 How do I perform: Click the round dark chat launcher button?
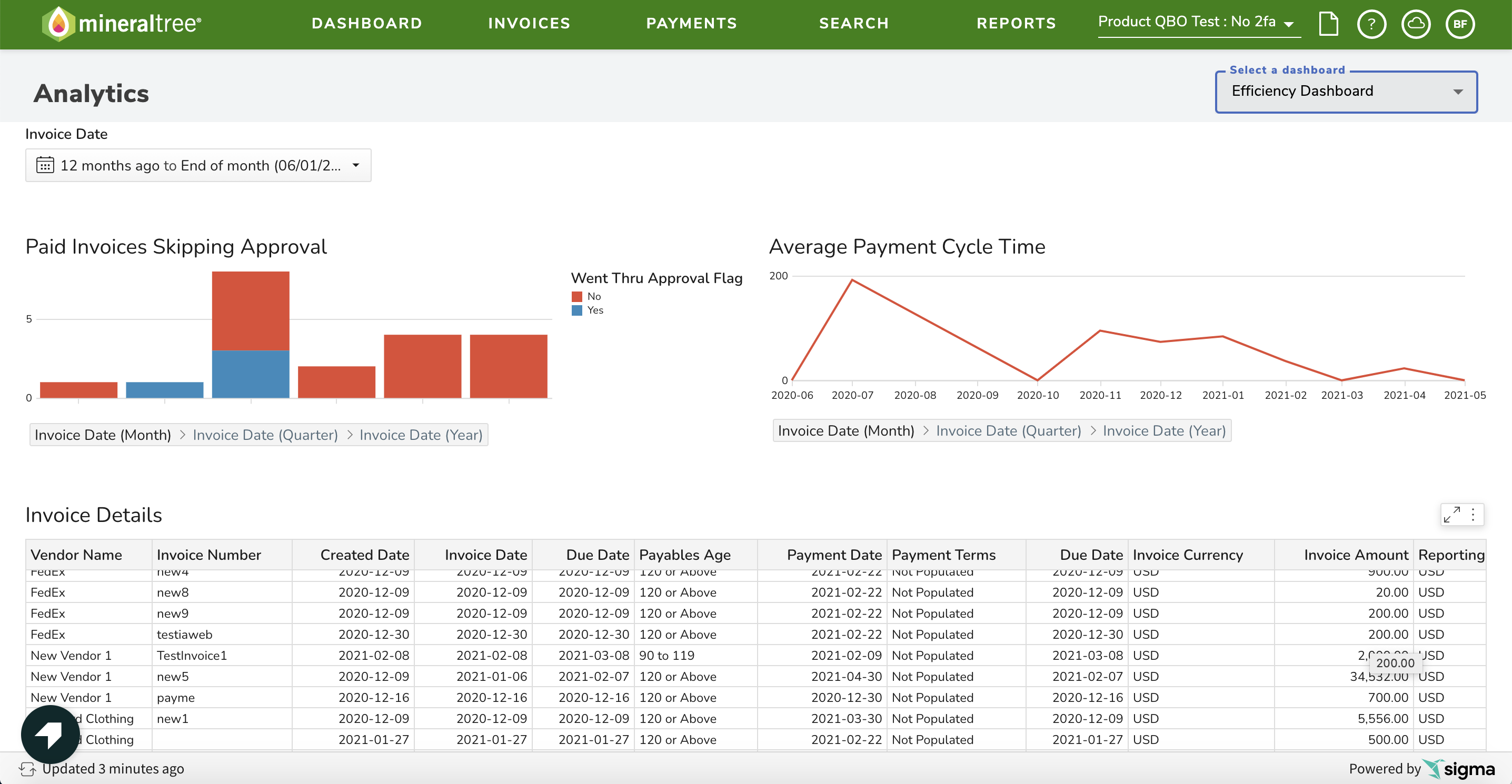pos(51,734)
